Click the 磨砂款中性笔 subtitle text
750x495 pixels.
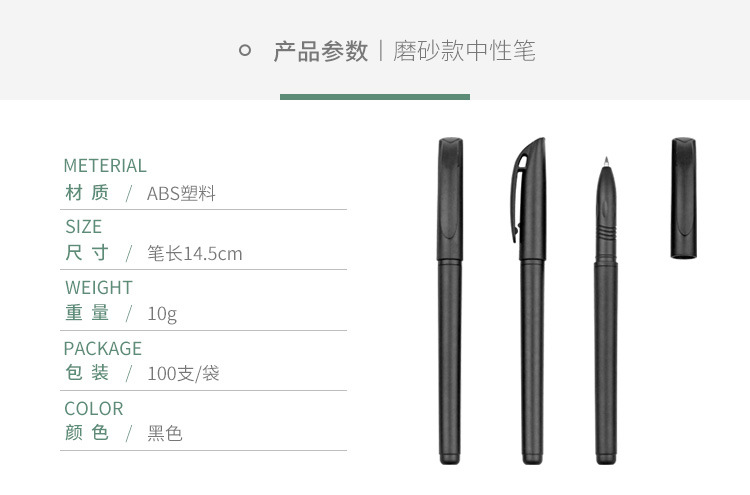(x=464, y=51)
